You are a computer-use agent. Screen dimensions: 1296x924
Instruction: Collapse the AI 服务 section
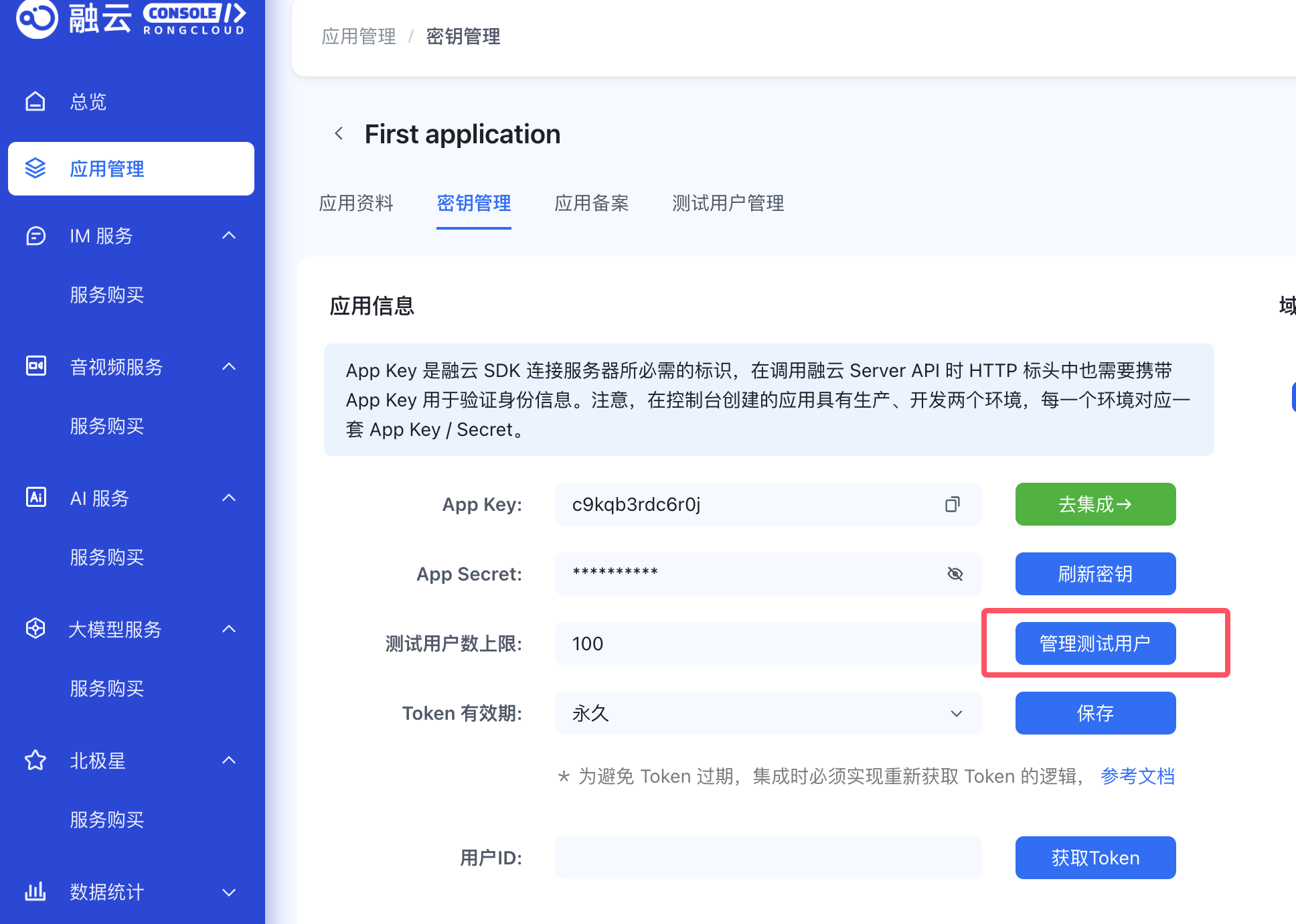click(229, 497)
